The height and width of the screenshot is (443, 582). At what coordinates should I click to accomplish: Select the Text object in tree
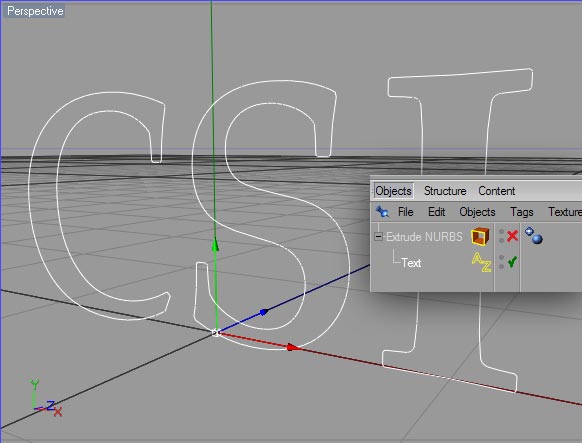(x=411, y=263)
